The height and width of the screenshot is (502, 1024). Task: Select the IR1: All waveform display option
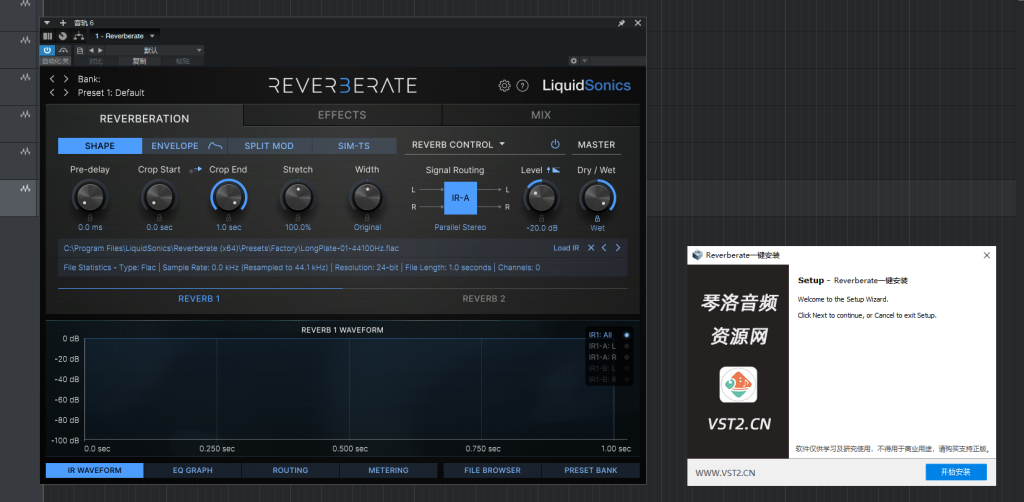pos(607,335)
